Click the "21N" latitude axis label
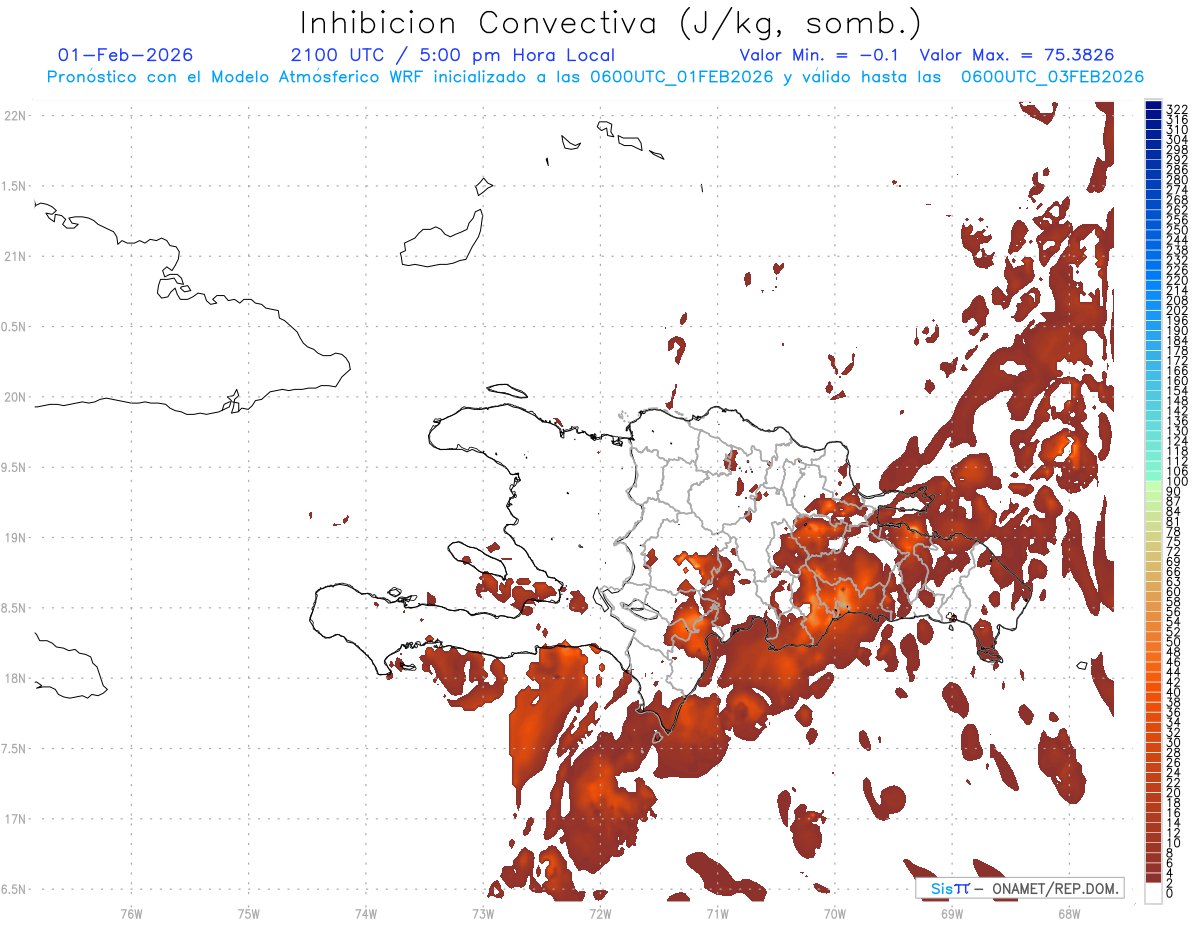 (x=15, y=257)
